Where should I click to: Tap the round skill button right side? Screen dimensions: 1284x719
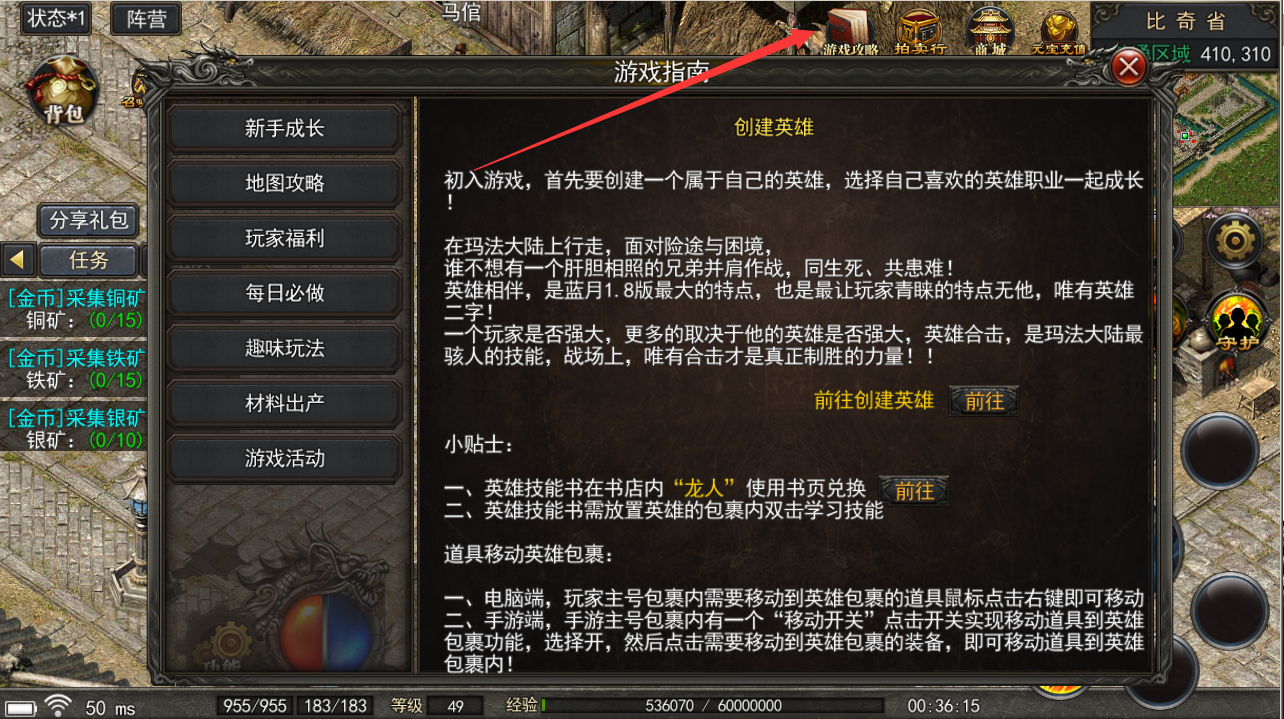[1219, 450]
